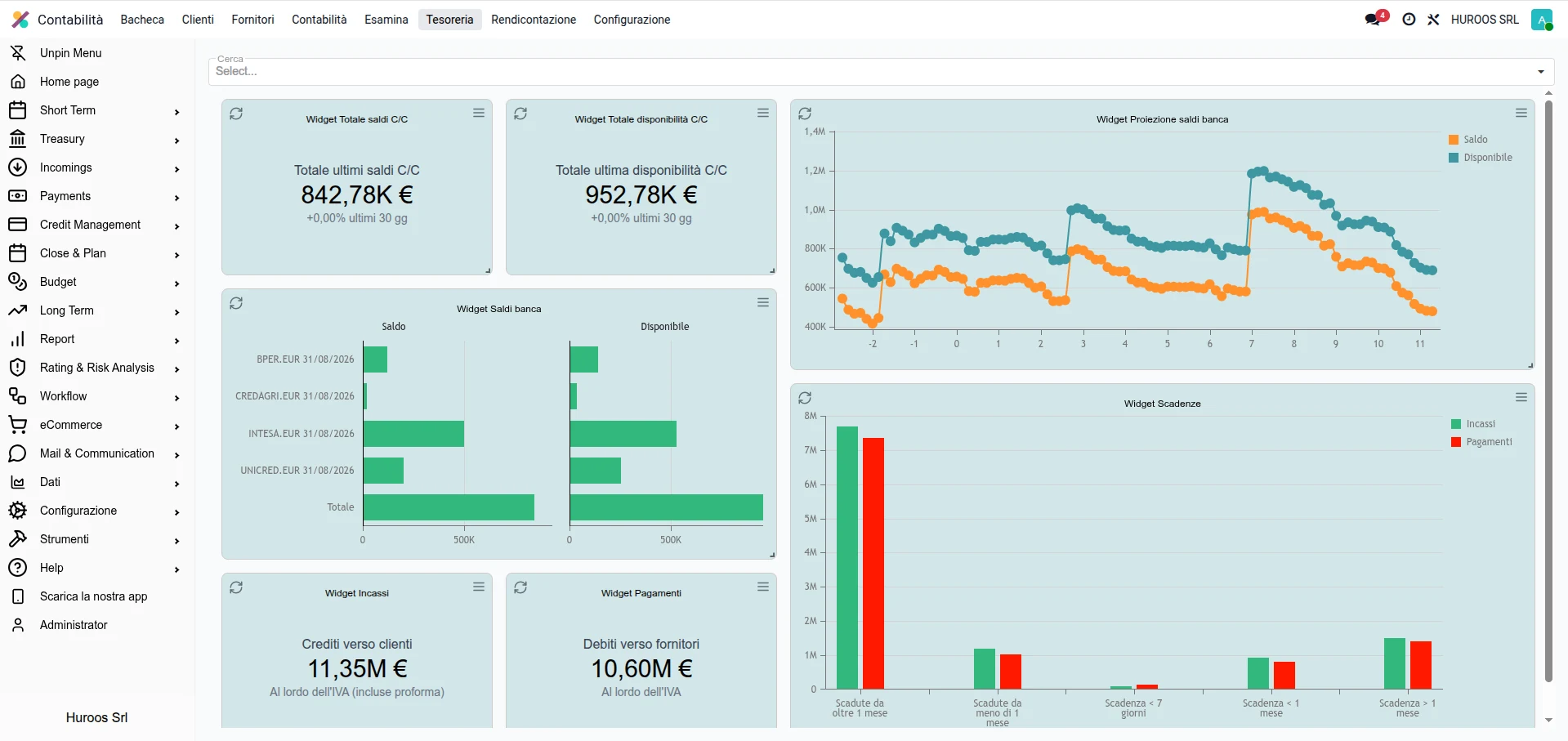
Task: Click the Report bar-chart icon
Action: click(x=17, y=339)
